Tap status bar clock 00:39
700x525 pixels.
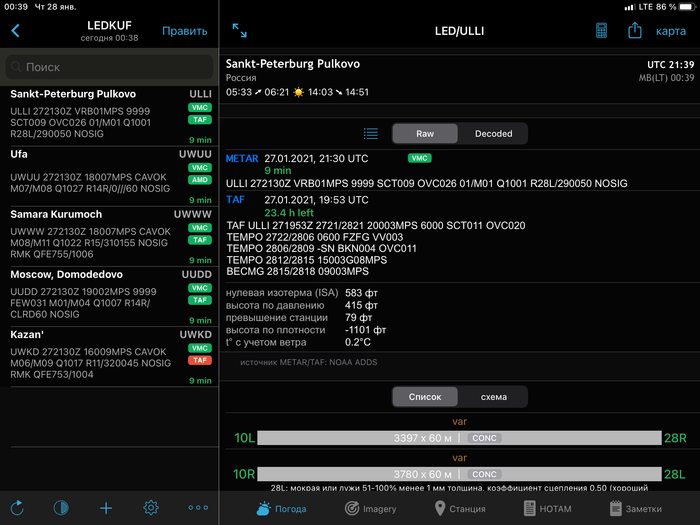pos(16,7)
